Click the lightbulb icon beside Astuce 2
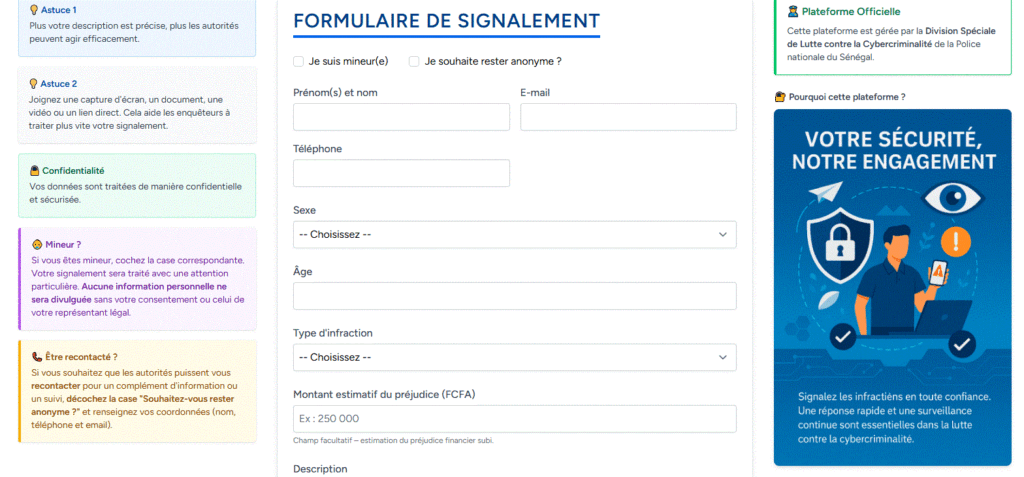The width and height of the screenshot is (1024, 477). (x=34, y=84)
